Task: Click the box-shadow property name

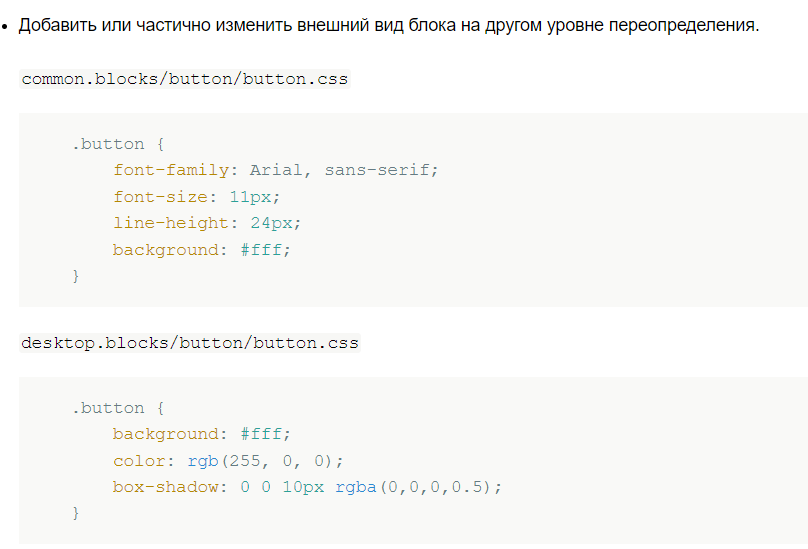Action: tap(165, 487)
